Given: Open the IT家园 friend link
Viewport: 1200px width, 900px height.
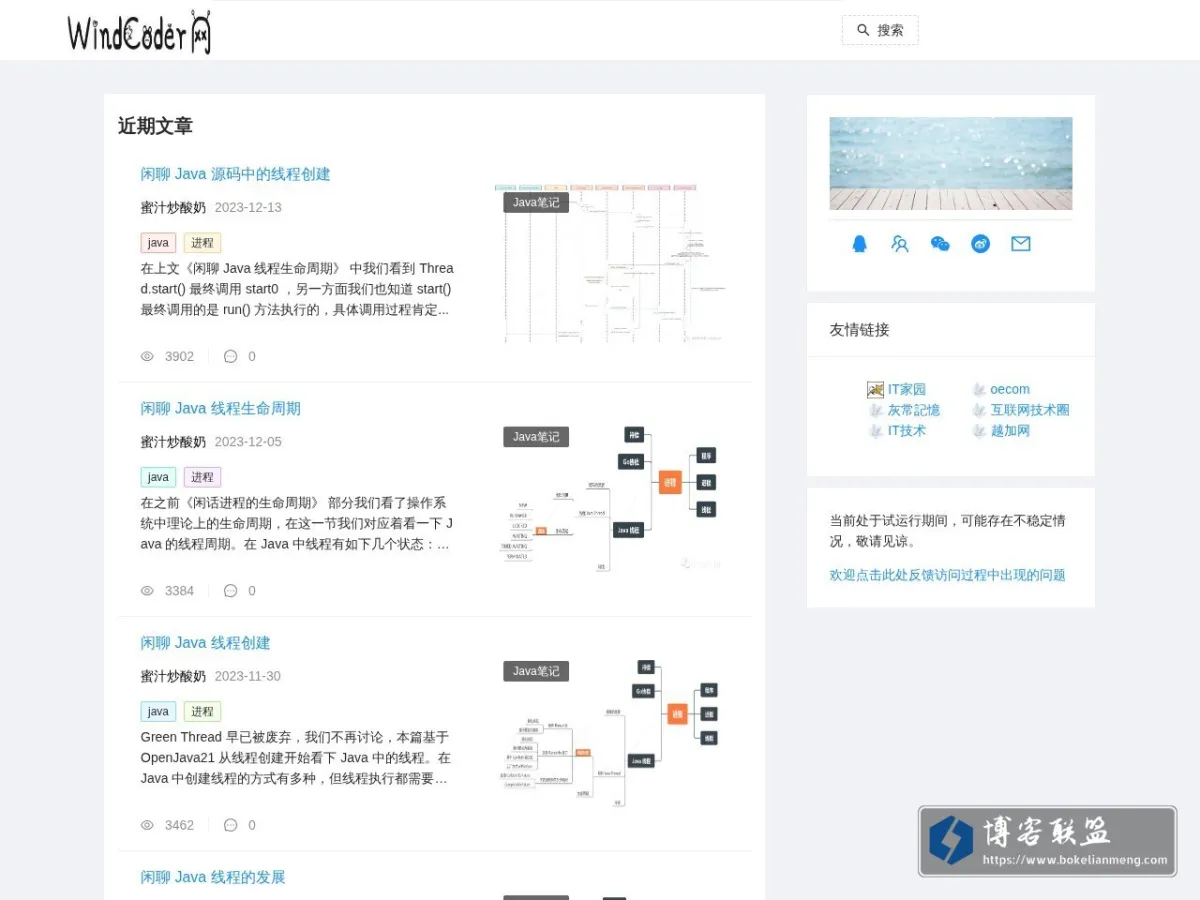Looking at the screenshot, I should click(907, 390).
